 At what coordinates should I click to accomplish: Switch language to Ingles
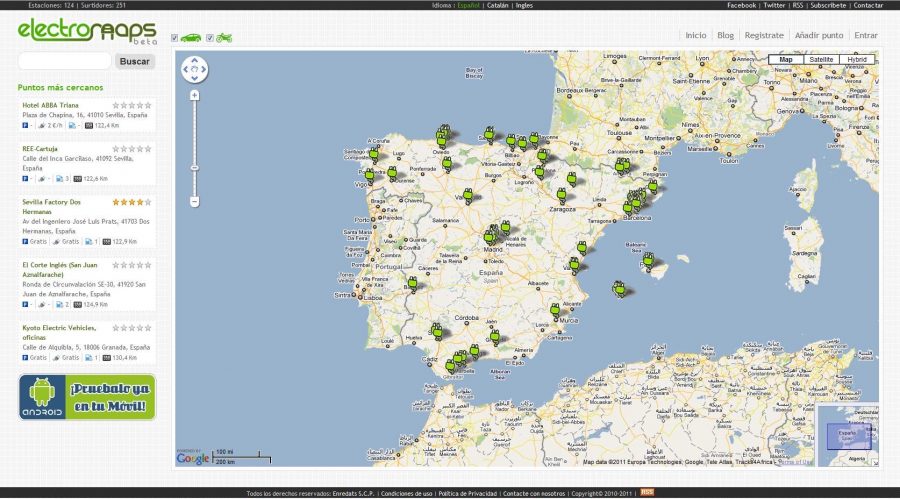524,5
